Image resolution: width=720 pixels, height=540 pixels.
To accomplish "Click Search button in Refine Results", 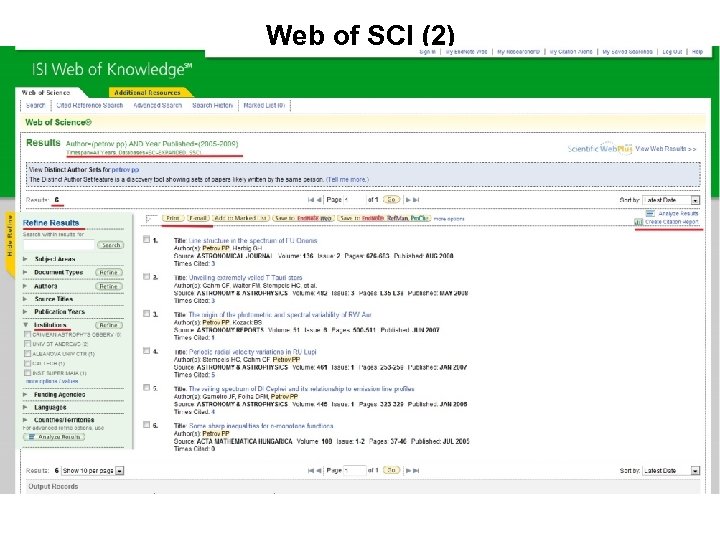I will (111, 245).
